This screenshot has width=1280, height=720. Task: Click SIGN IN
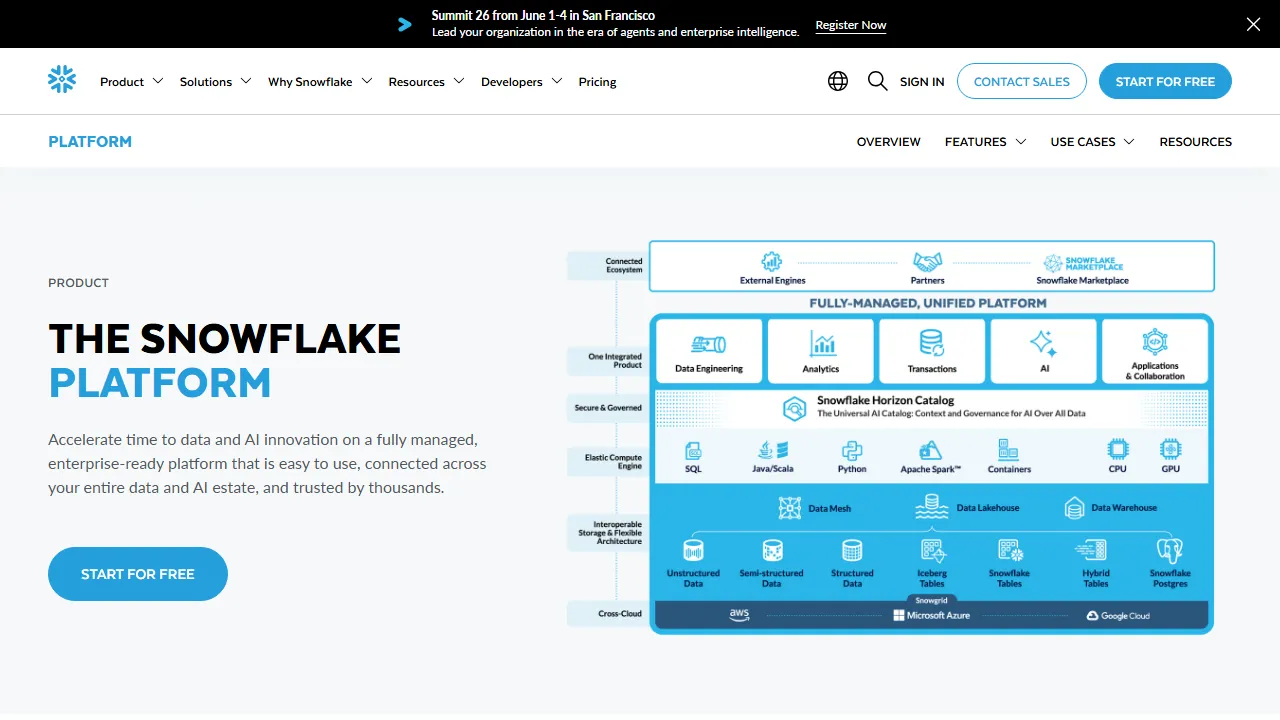[x=922, y=82]
